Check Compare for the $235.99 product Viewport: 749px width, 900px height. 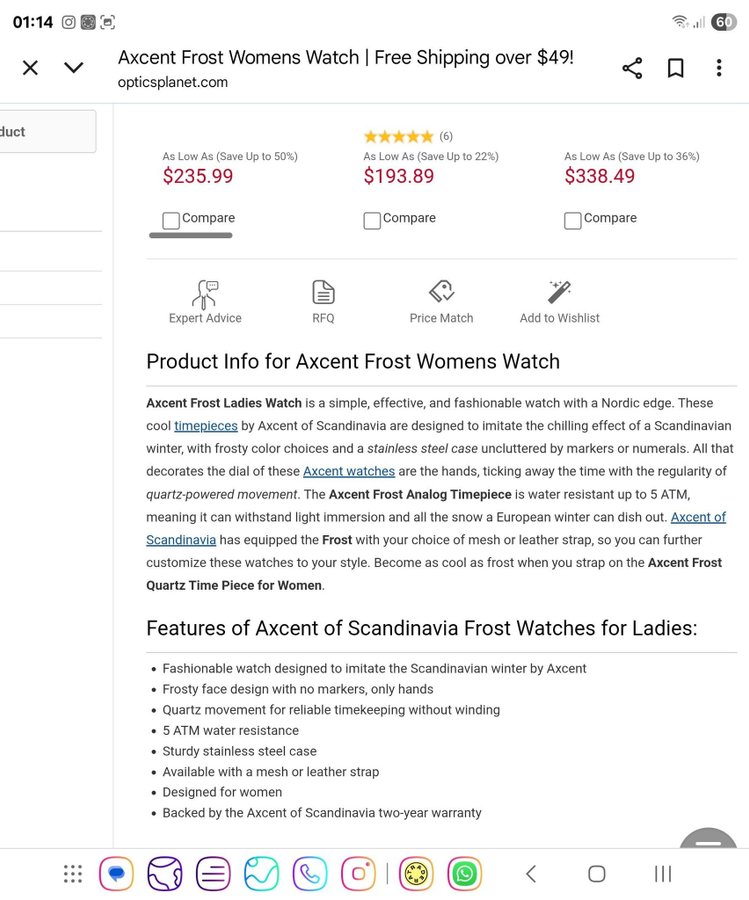(x=170, y=220)
